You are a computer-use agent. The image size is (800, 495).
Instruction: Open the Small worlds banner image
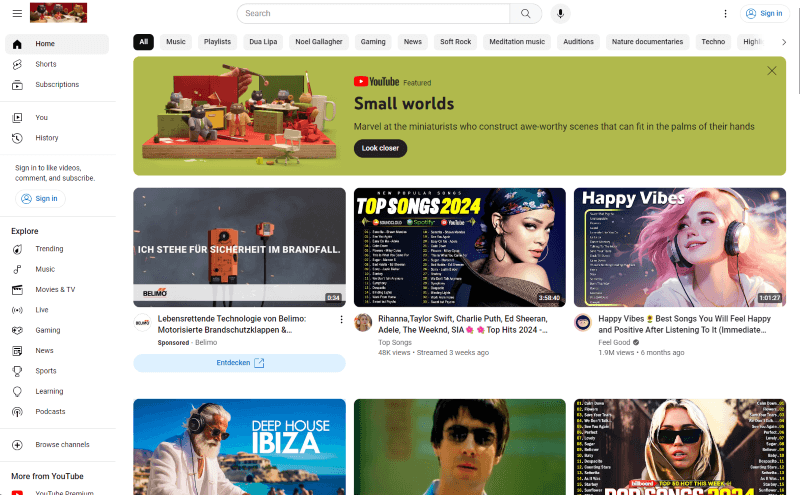point(239,115)
